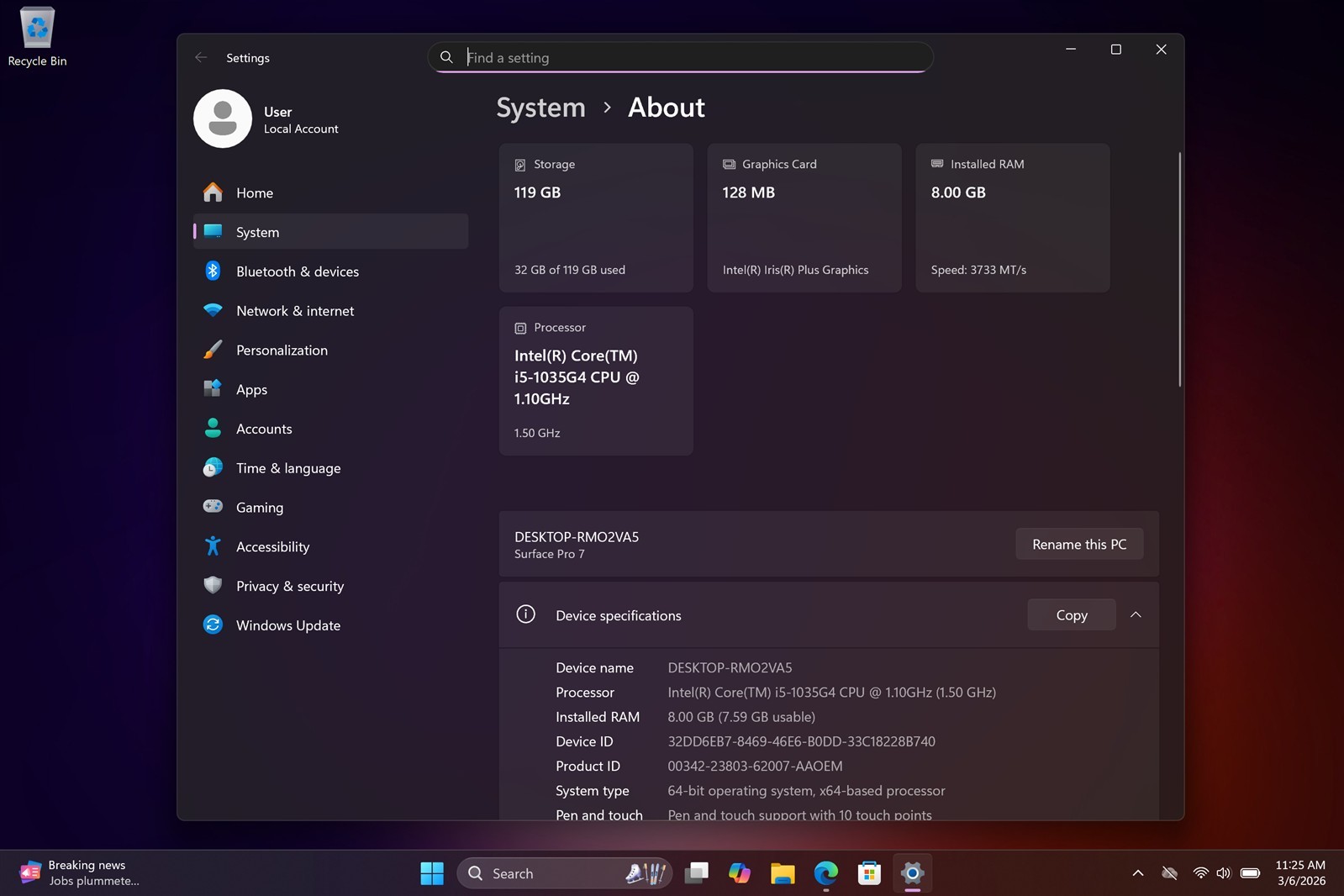
Task: Click the Time & language globe icon
Action: pyautogui.click(x=213, y=467)
